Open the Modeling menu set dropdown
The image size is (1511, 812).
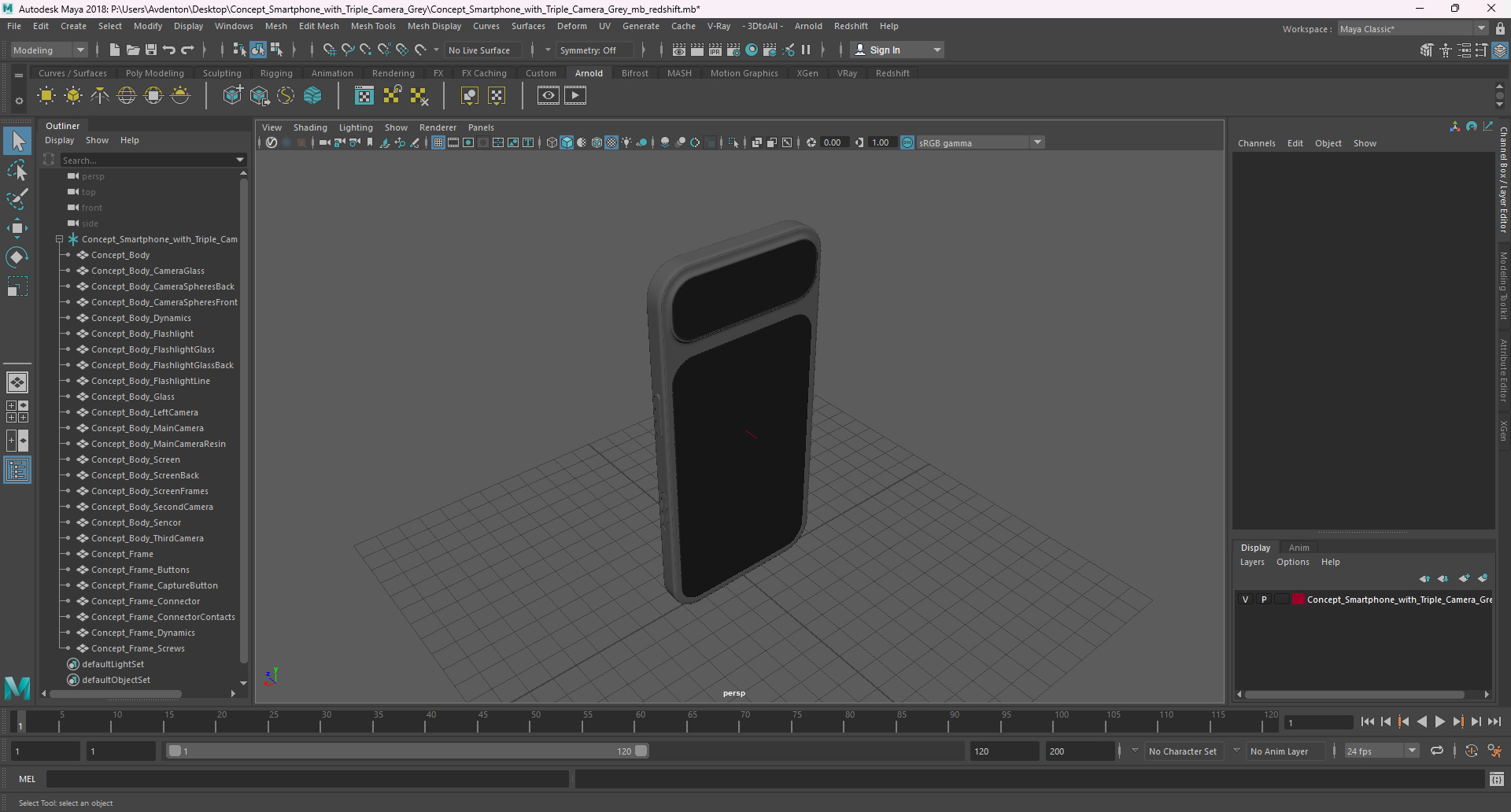point(49,50)
